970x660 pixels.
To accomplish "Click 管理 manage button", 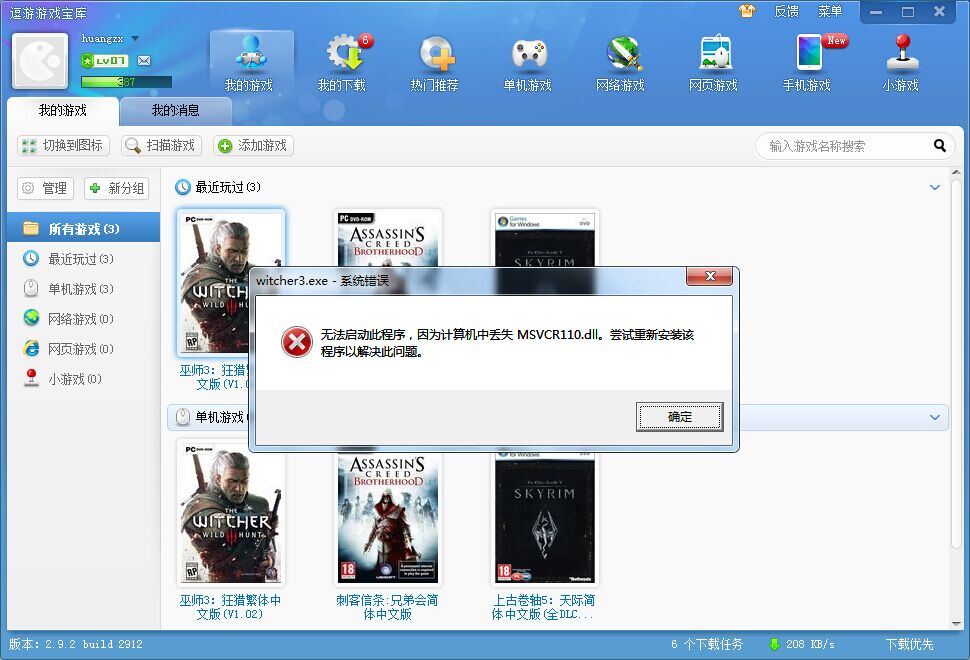I will (46, 188).
